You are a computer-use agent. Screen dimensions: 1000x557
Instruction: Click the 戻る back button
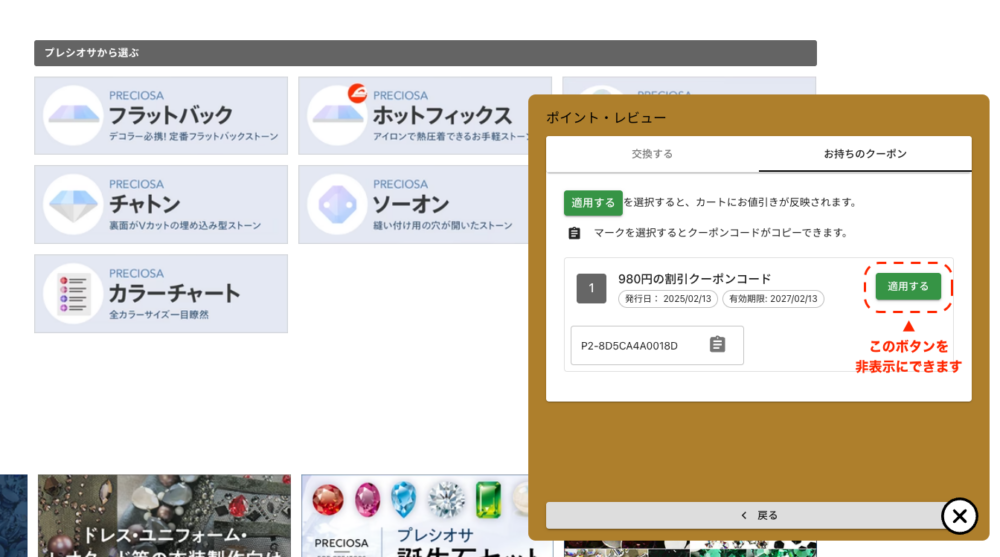coord(758,515)
